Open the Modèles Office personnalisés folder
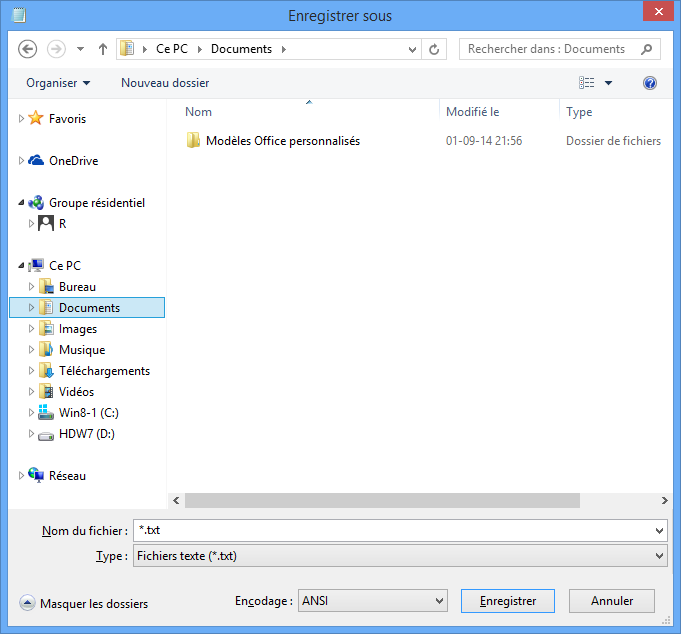This screenshot has height=634, width=681. point(282,141)
